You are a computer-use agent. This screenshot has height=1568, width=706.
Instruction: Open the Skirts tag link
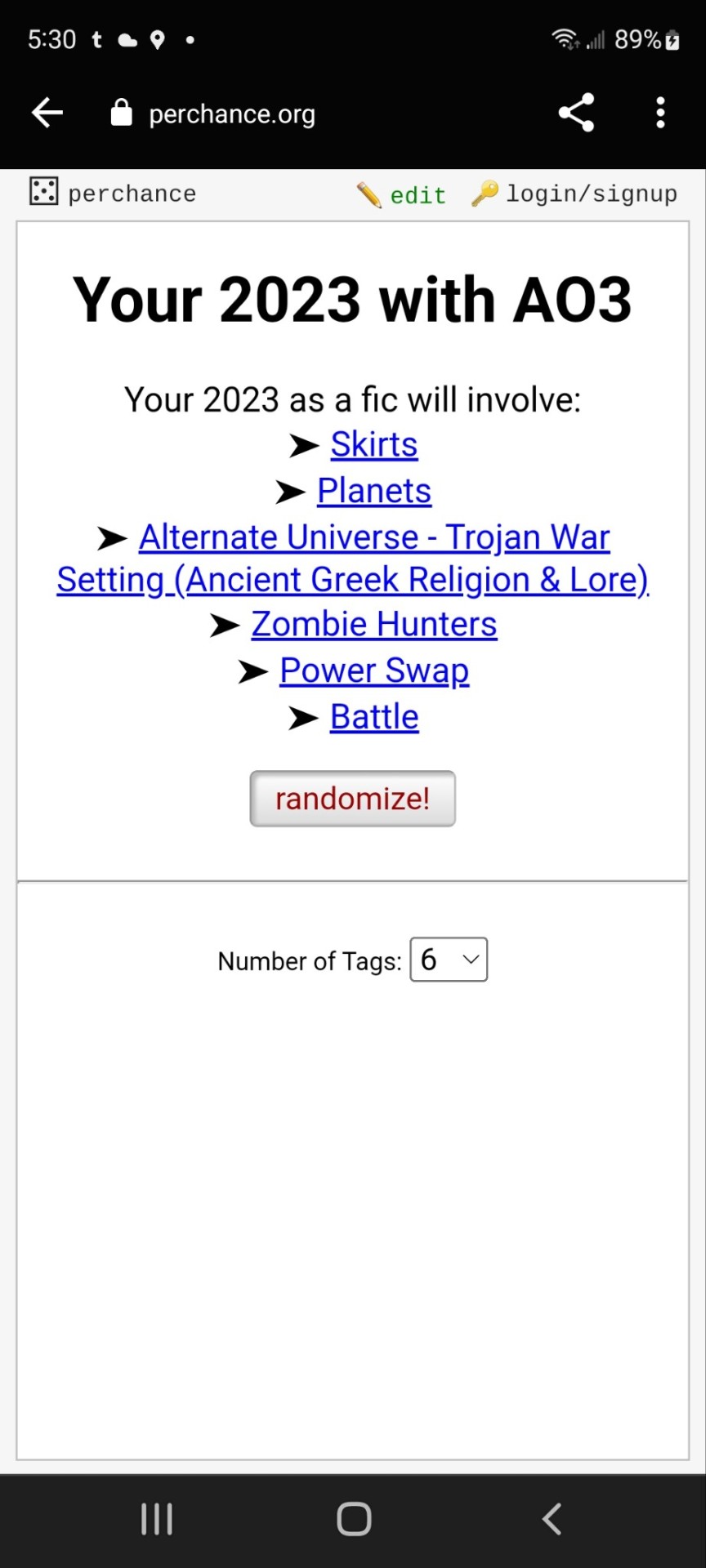374,444
